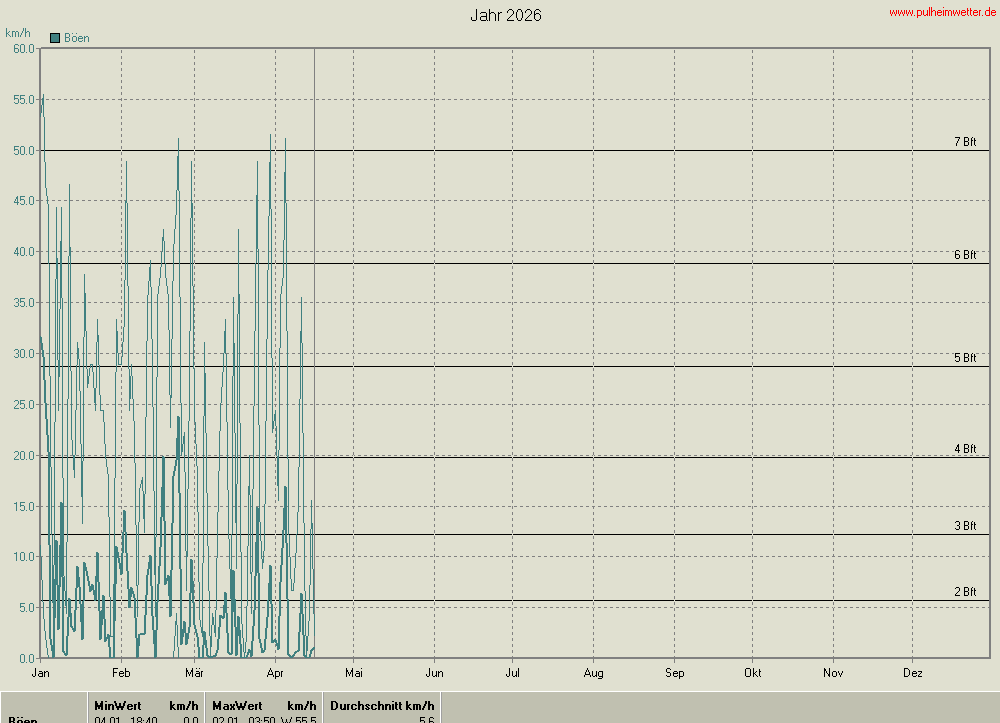Click the 3 Bft threshold label
The height and width of the screenshot is (723, 1000).
click(964, 526)
